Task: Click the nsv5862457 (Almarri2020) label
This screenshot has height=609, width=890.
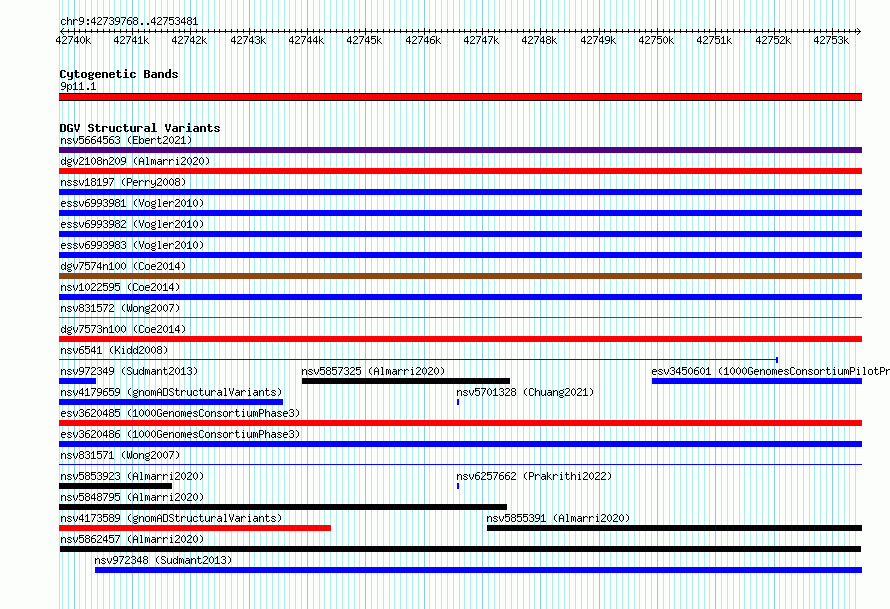Action: pyautogui.click(x=132, y=539)
